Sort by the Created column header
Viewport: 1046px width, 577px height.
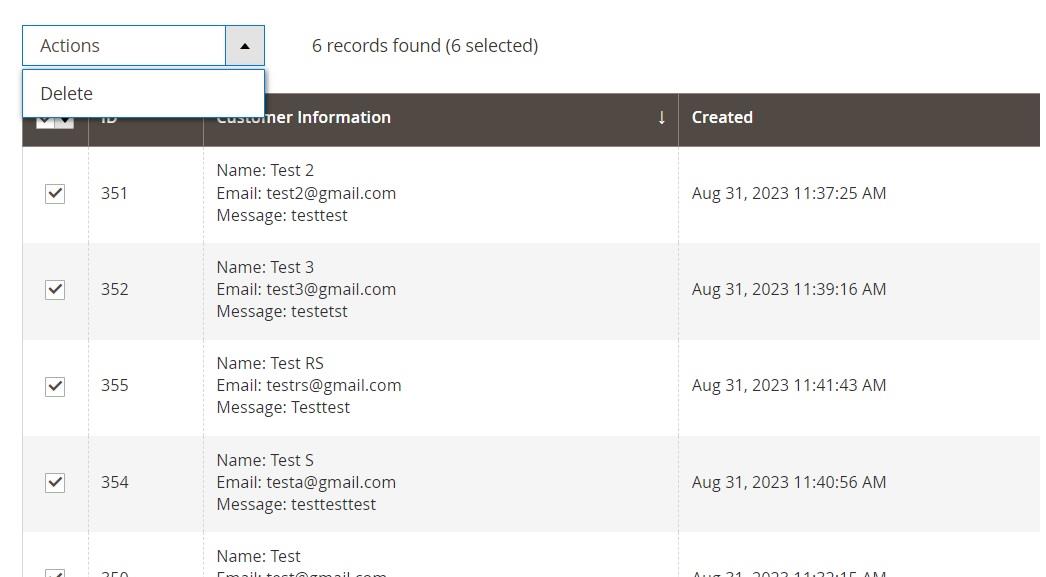tap(722, 118)
